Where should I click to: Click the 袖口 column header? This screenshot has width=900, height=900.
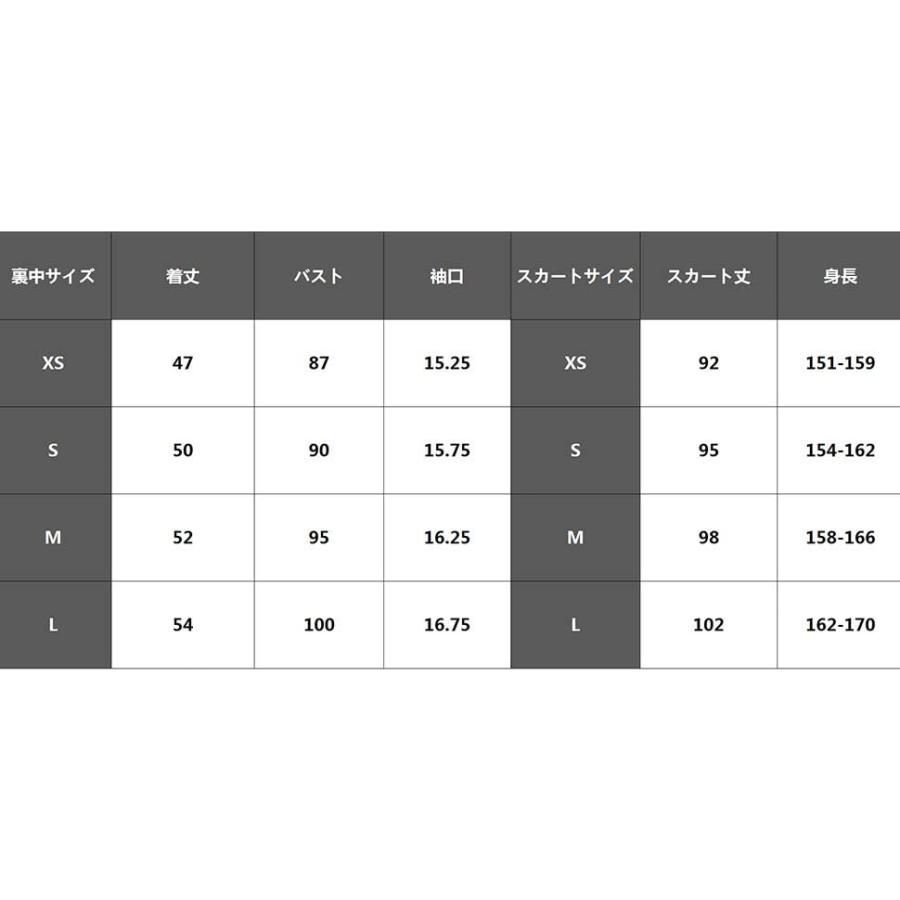point(447,276)
